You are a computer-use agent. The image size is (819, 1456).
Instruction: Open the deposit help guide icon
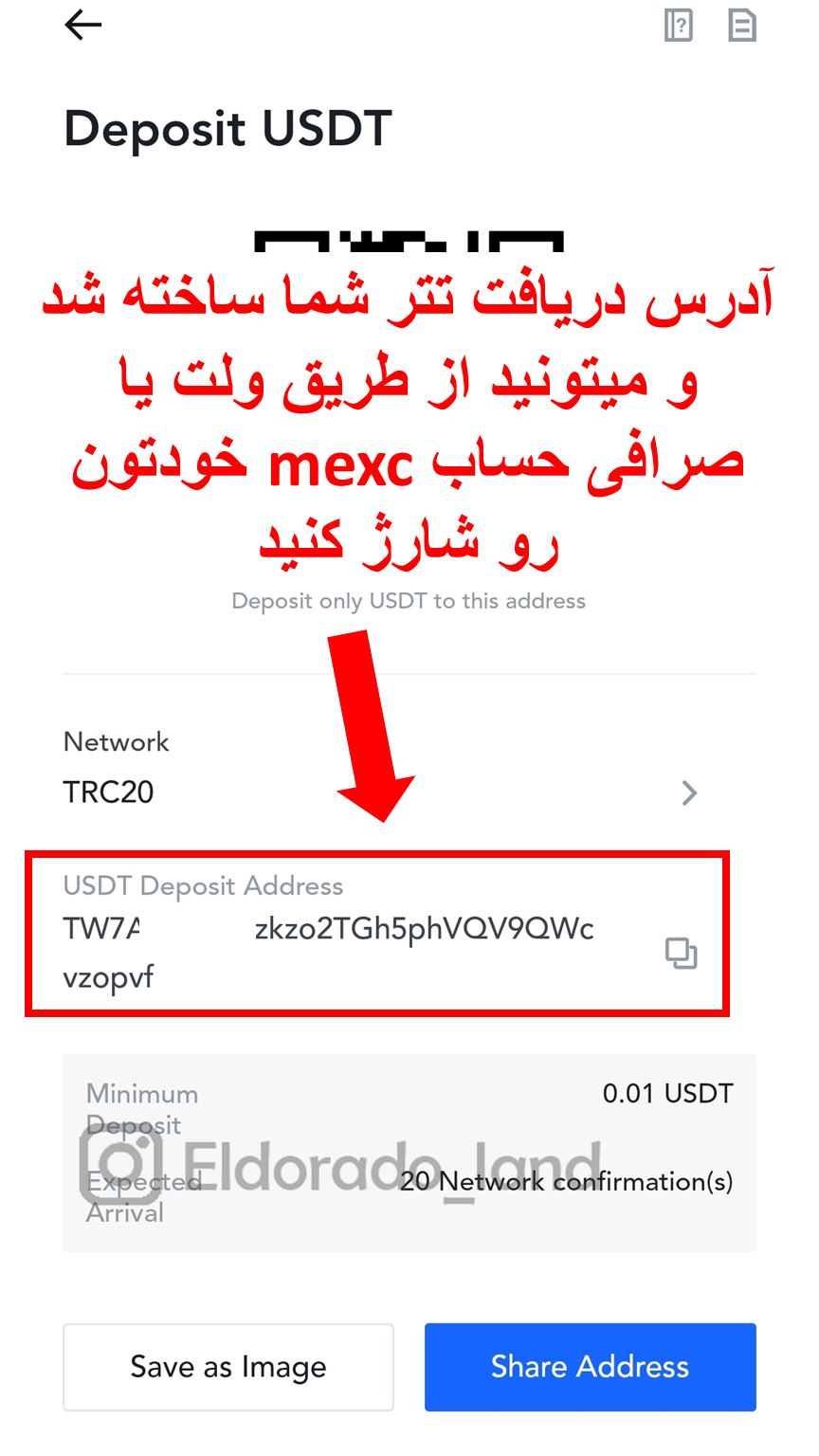click(679, 26)
